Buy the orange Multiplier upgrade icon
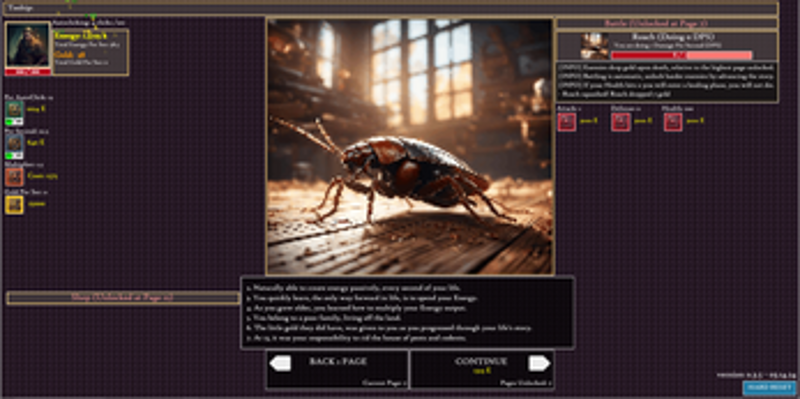The image size is (800, 399). point(14,177)
